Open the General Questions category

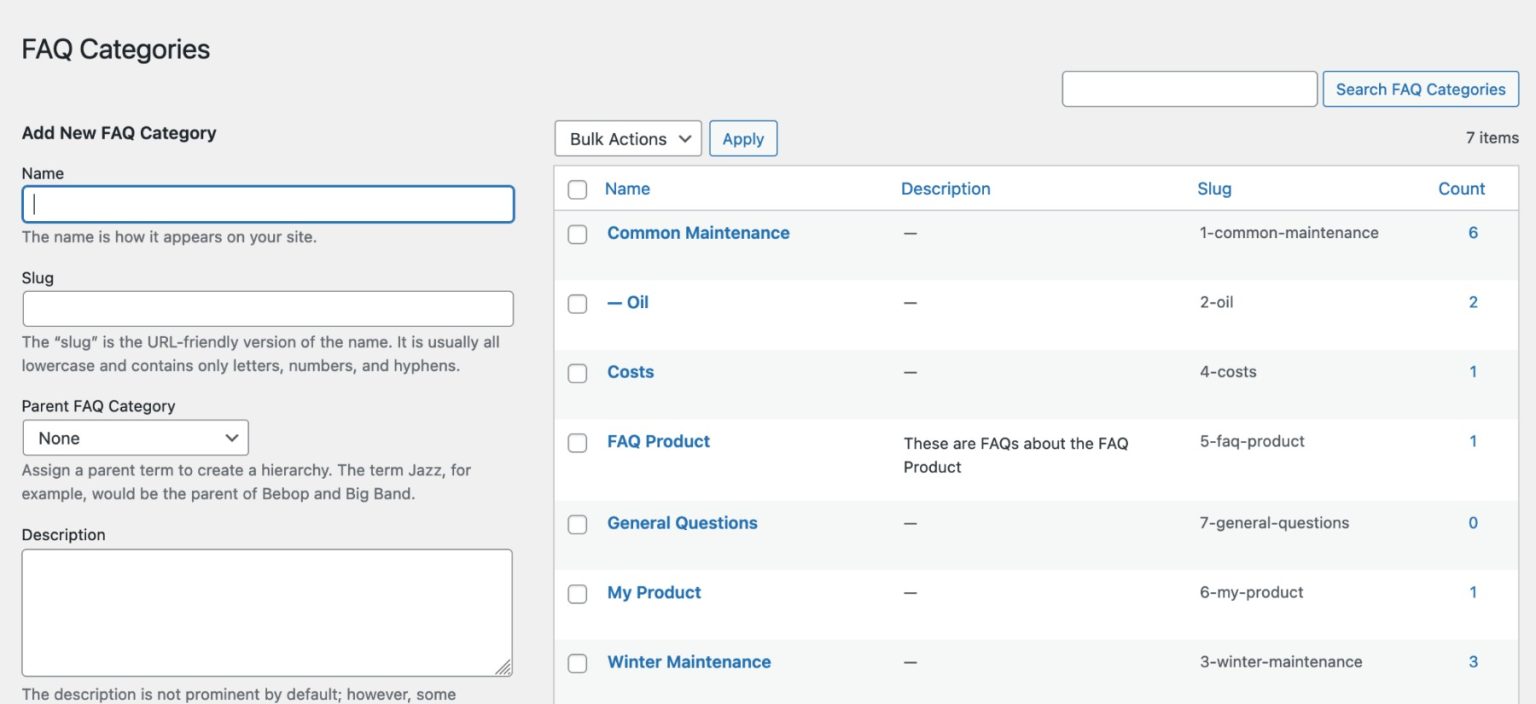[682, 522]
